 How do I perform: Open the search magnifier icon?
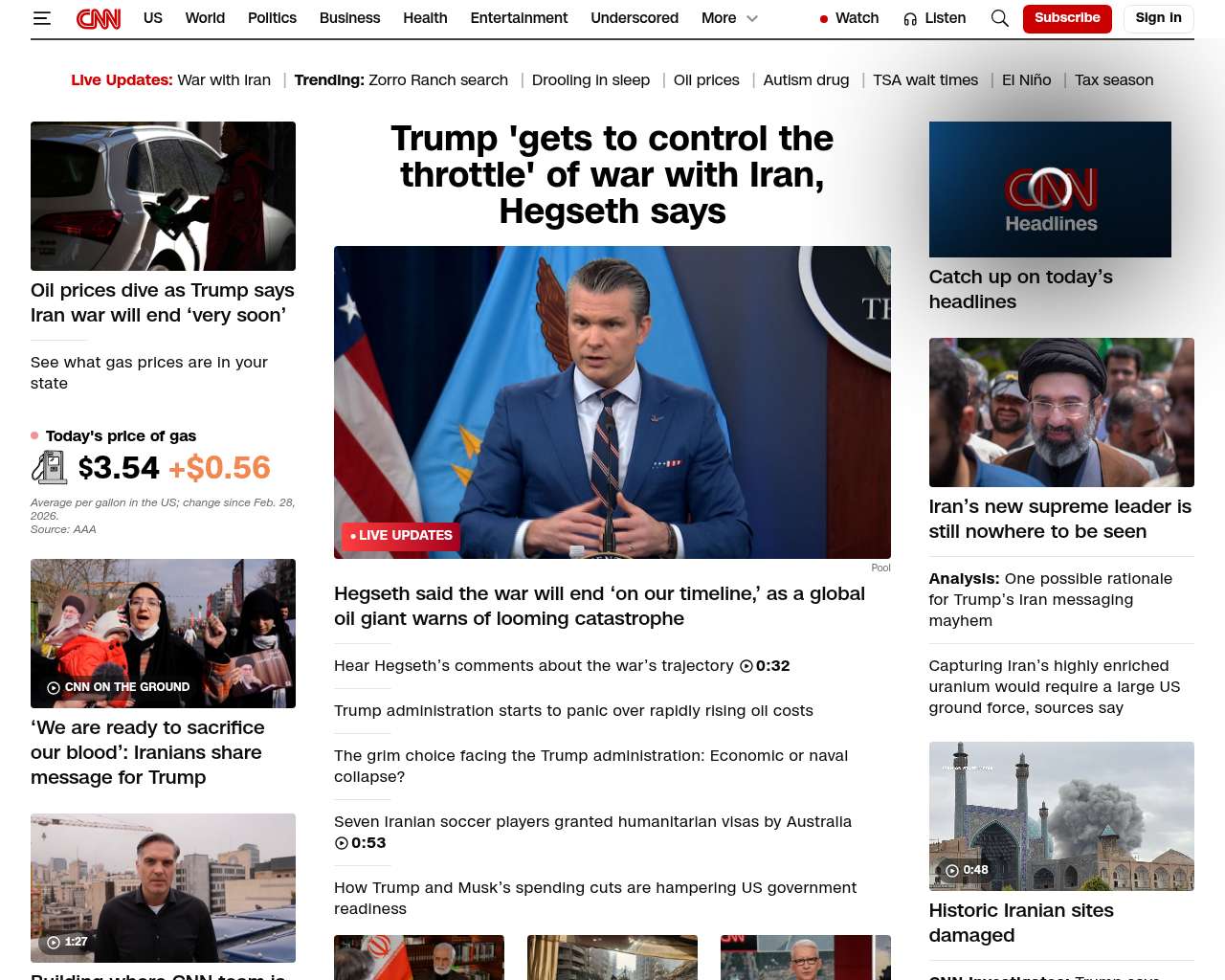[999, 18]
